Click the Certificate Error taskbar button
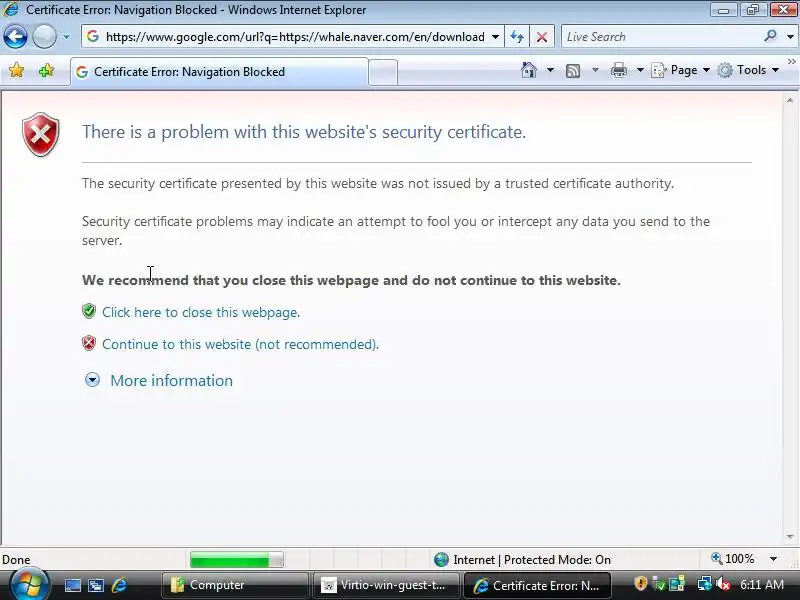800x600 pixels. 537,585
